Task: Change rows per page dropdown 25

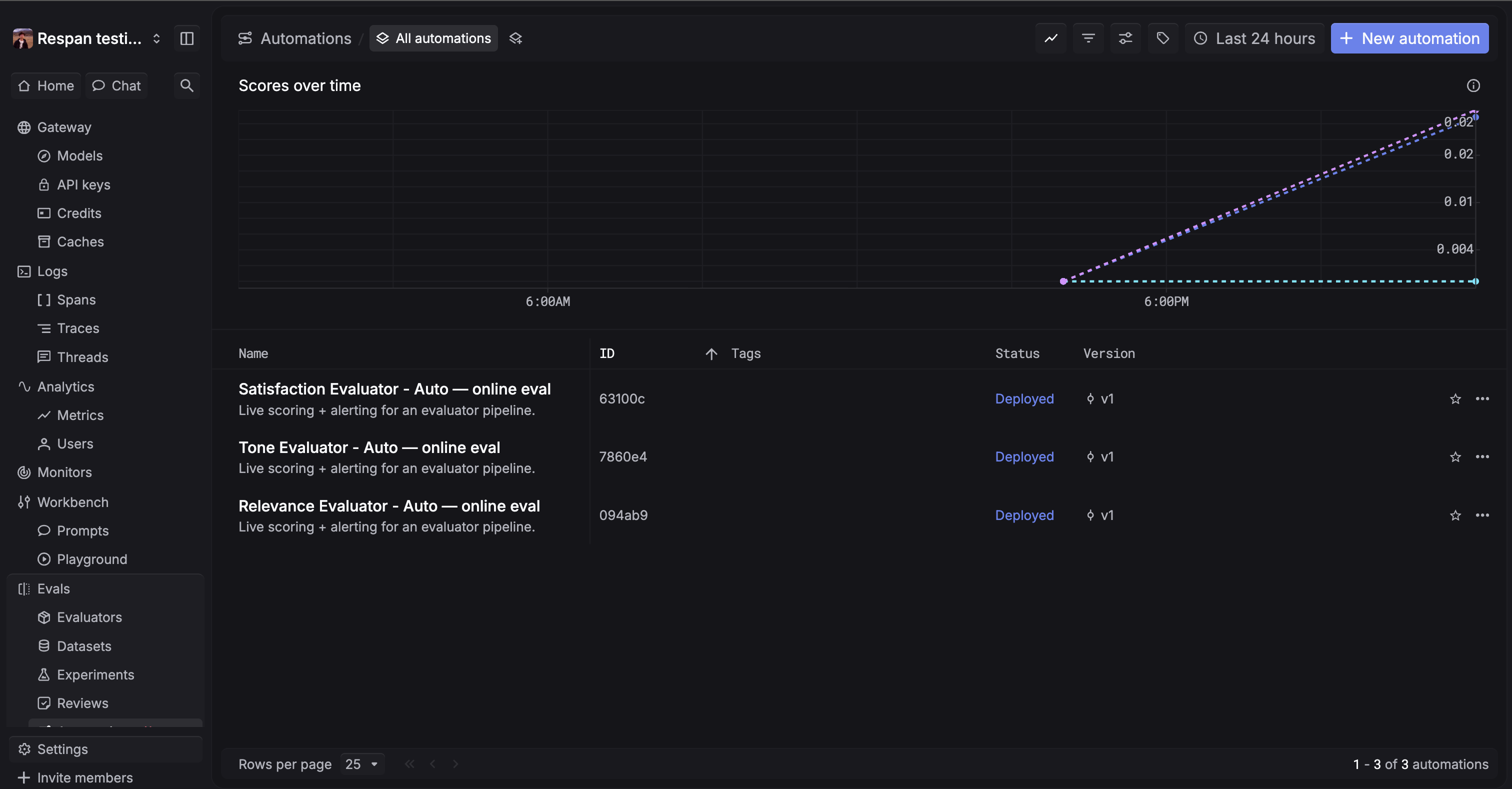Action: [x=361, y=764]
